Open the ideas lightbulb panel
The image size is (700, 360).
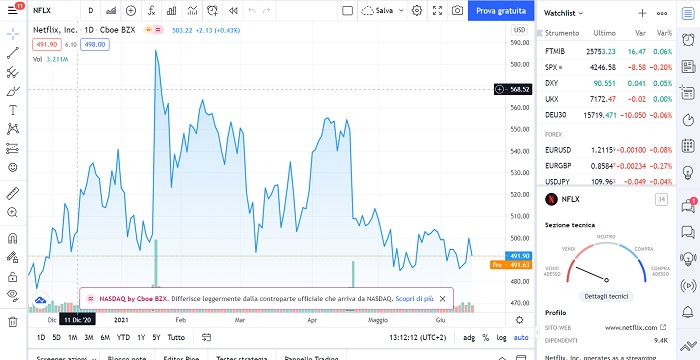688,172
